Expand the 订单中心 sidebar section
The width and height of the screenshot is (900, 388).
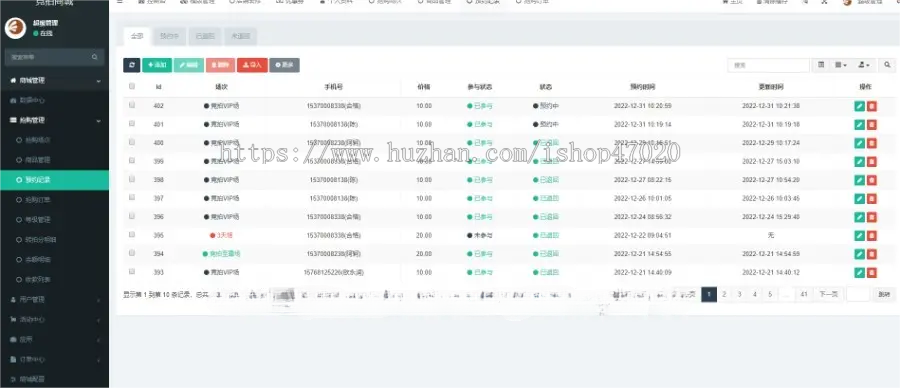55,359
